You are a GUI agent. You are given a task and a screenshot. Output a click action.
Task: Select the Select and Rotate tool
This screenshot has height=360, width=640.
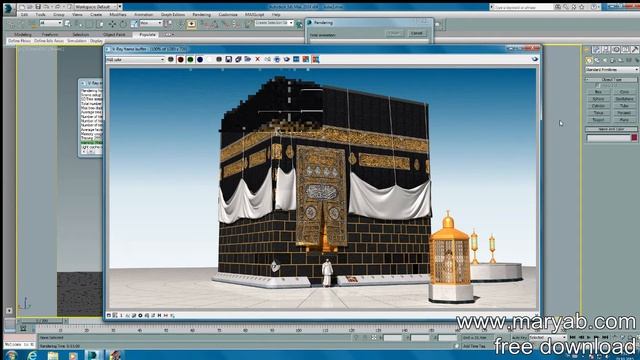(x=123, y=24)
